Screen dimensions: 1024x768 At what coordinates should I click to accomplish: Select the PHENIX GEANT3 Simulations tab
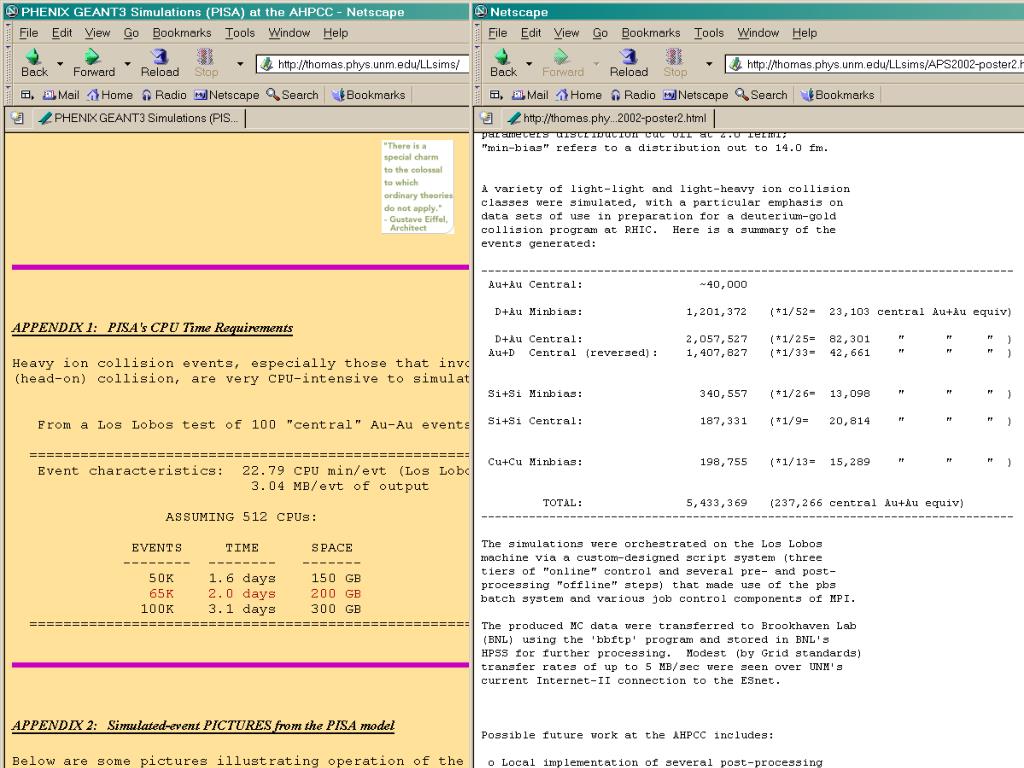point(139,118)
